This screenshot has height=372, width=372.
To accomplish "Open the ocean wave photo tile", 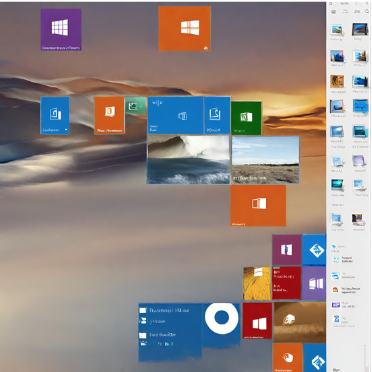I will coord(188,159).
